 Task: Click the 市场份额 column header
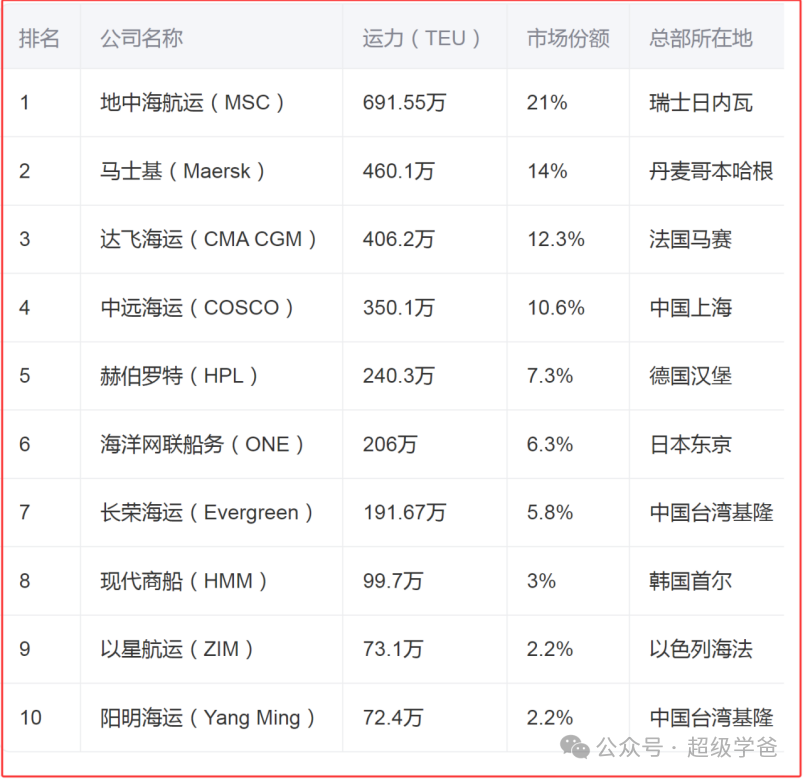click(568, 38)
